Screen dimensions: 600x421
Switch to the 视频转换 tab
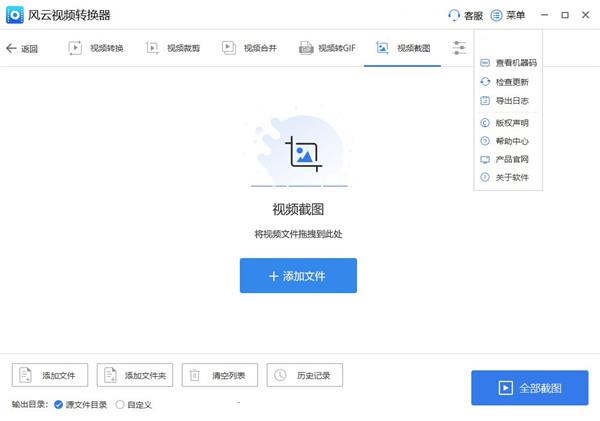(96, 48)
